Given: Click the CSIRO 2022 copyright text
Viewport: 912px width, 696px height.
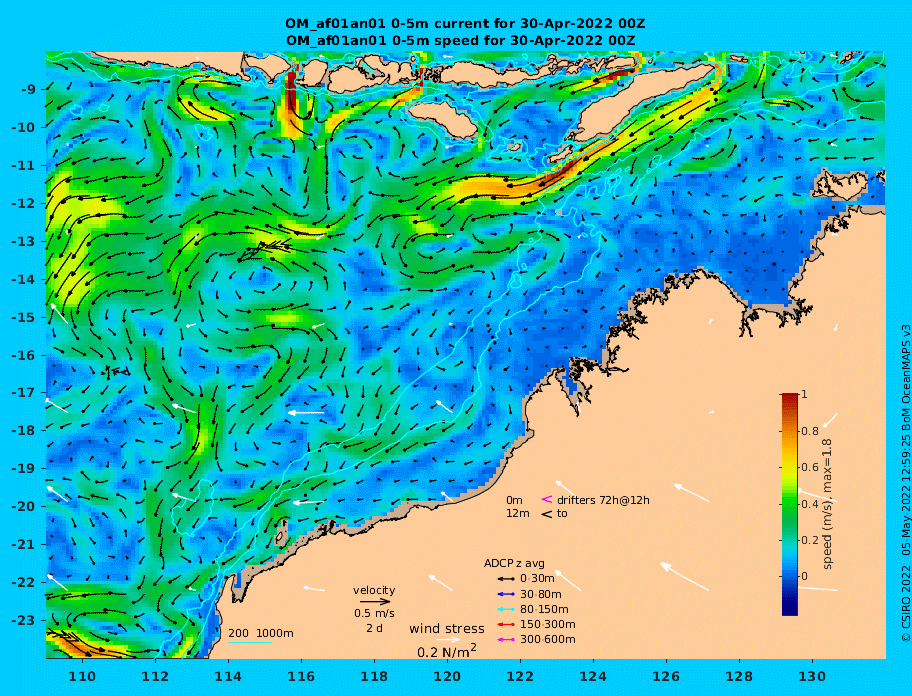Looking at the screenshot, I should click(905, 483).
